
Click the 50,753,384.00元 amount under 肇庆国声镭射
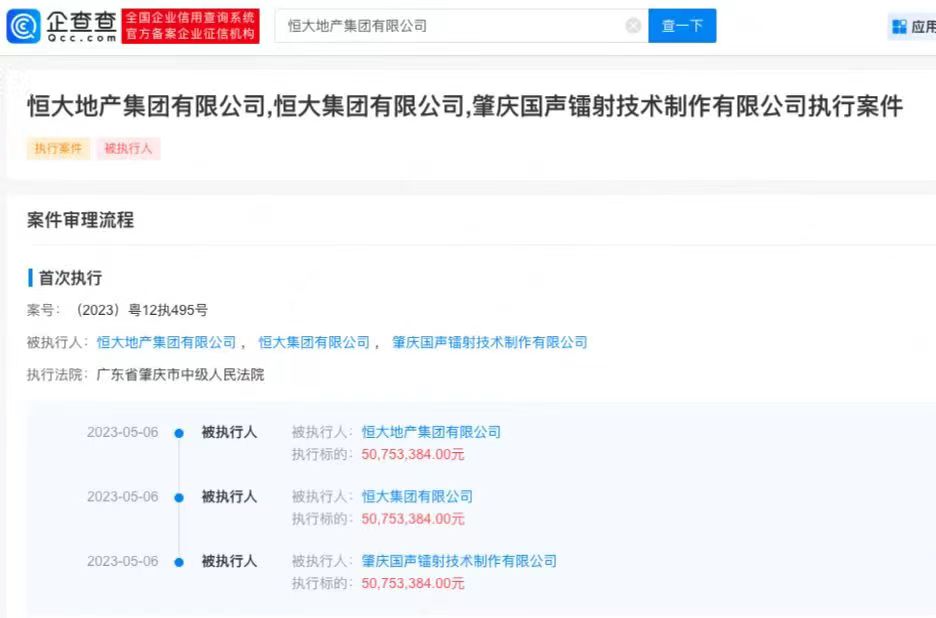(412, 583)
